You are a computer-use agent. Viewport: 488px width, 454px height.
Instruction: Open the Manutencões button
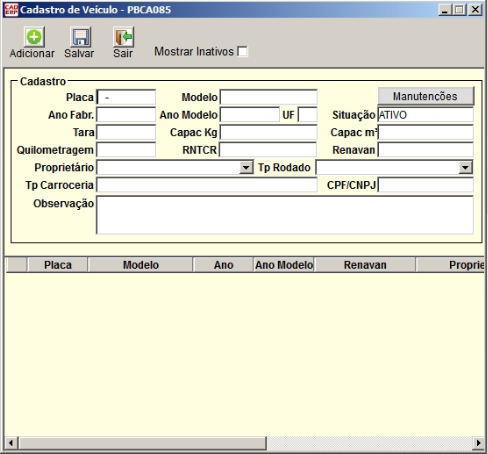coord(426,96)
